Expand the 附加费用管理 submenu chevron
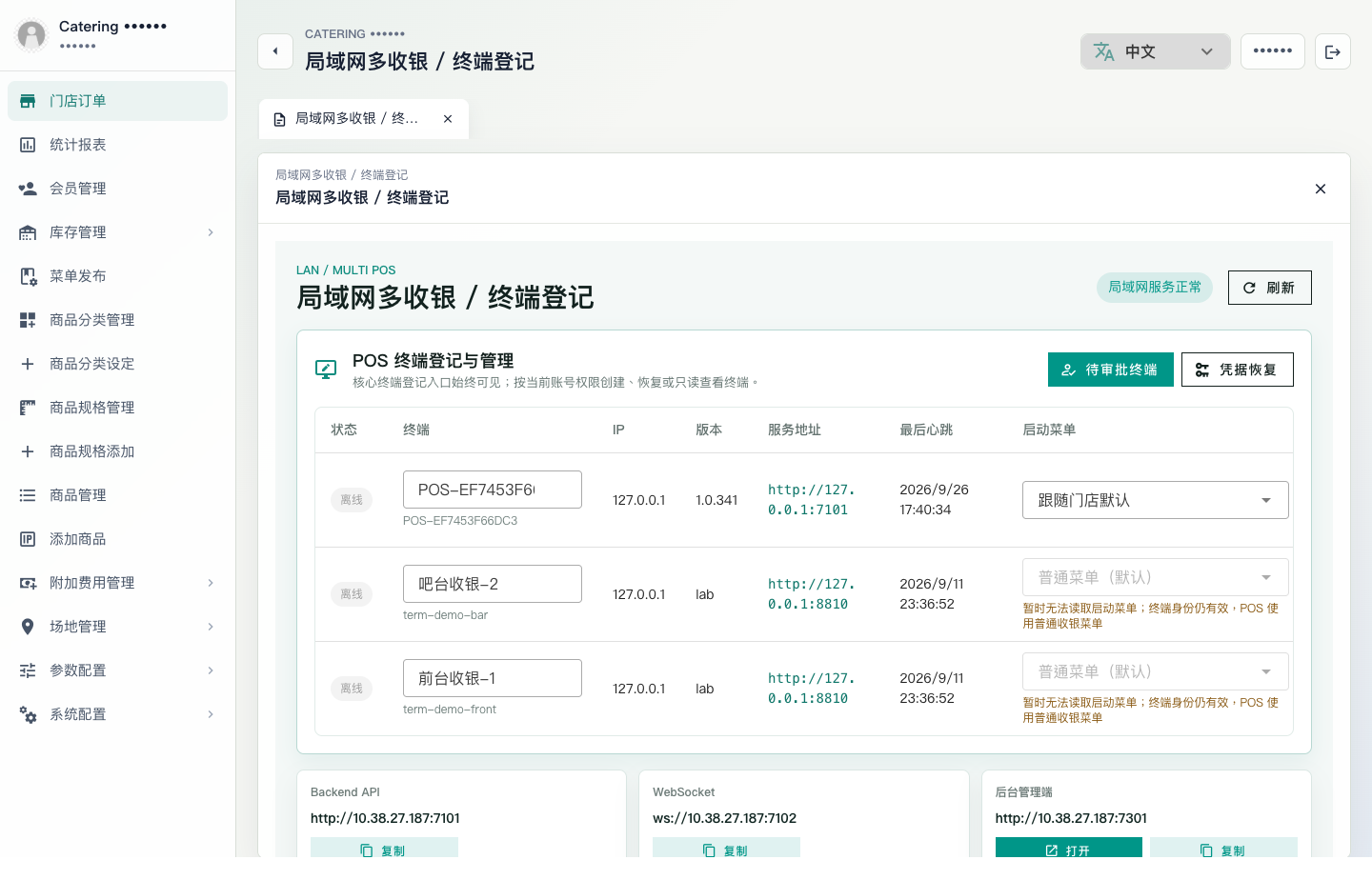This screenshot has width=1372, height=880. (x=211, y=583)
